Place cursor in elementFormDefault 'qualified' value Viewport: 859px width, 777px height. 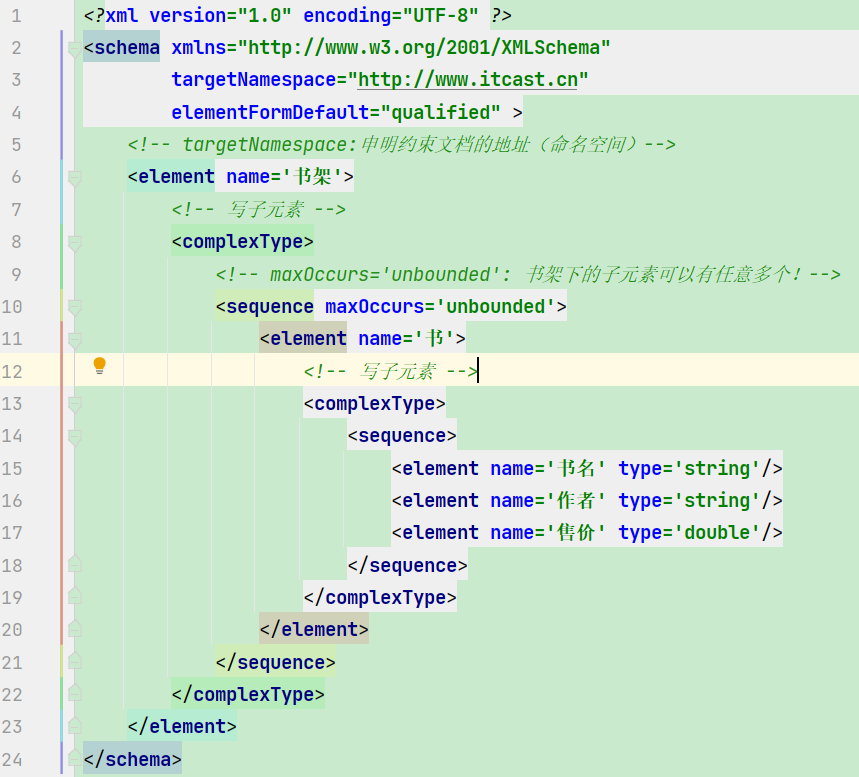pos(440,113)
